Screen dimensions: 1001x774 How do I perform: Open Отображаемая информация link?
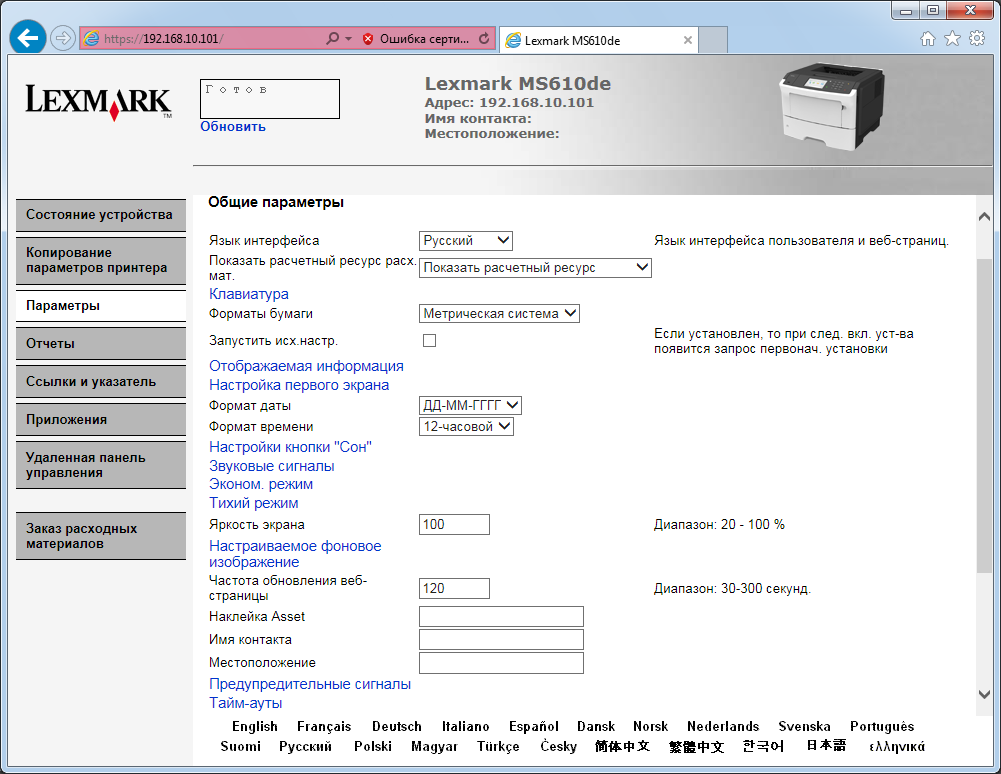[x=306, y=366]
